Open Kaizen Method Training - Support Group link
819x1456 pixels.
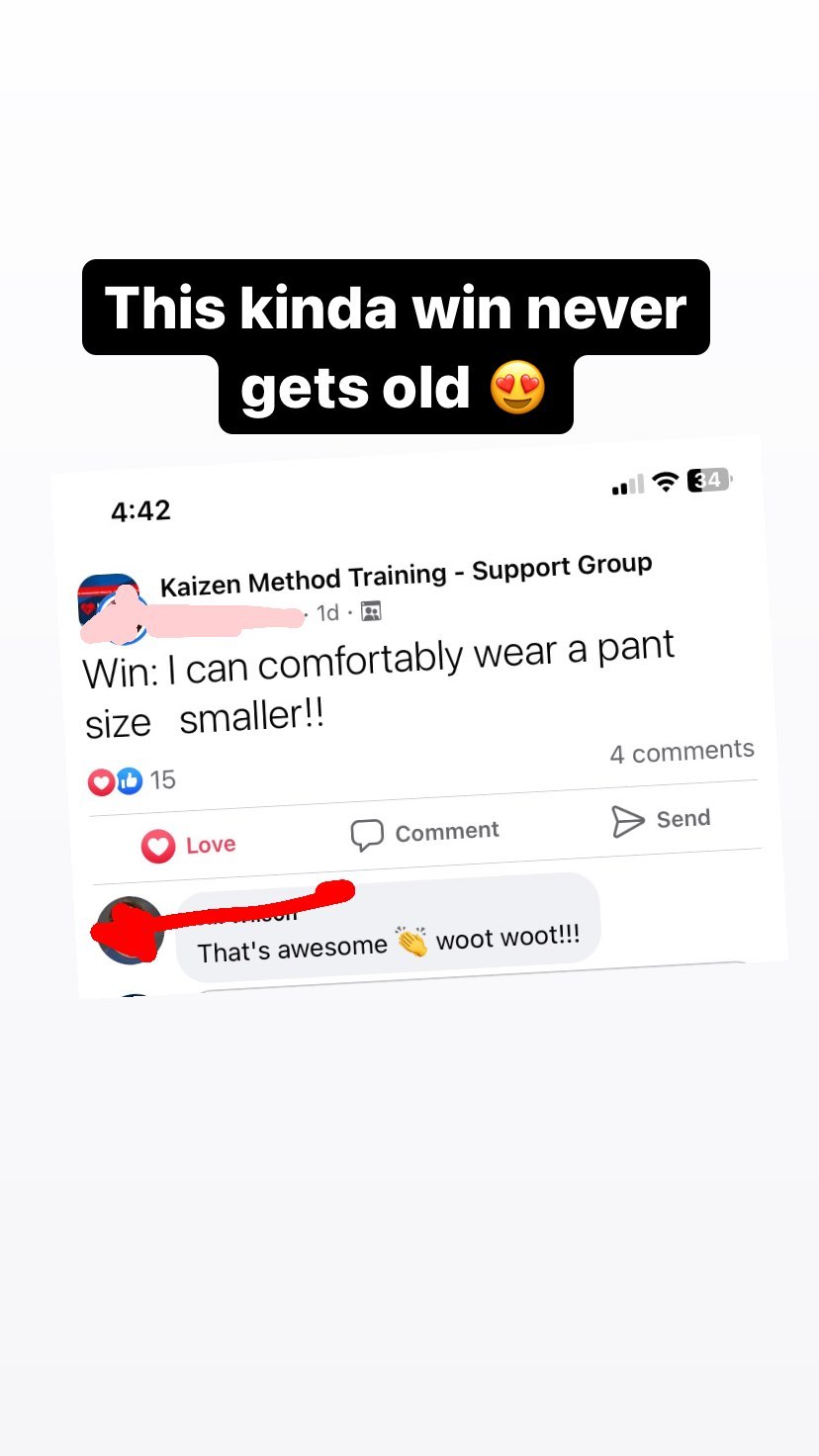407,575
